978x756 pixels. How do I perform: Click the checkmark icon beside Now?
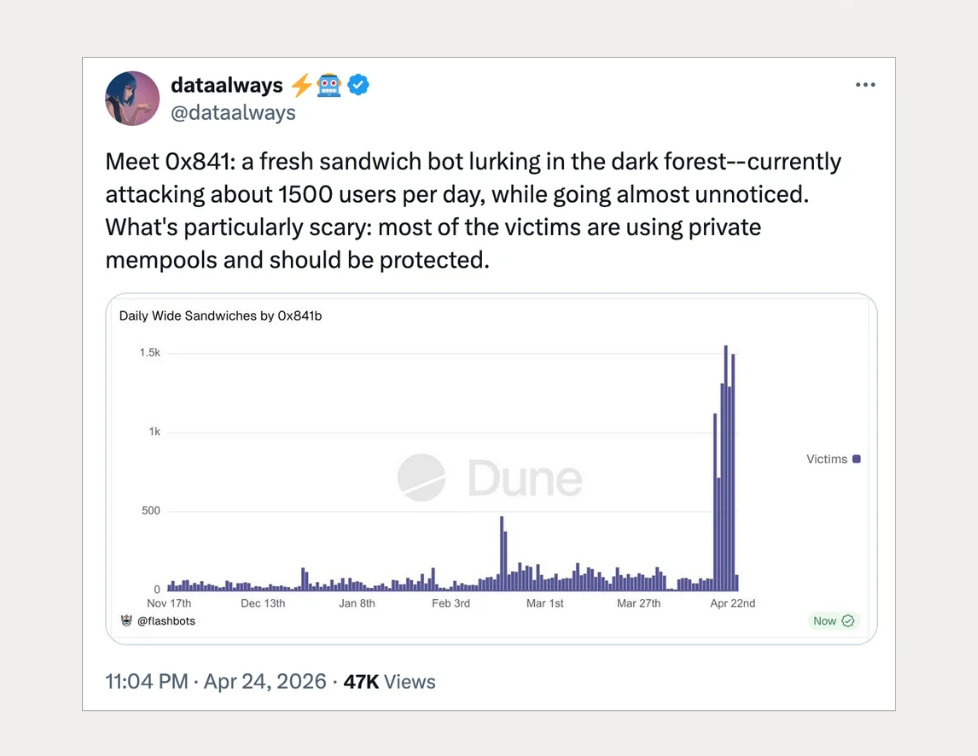click(848, 621)
